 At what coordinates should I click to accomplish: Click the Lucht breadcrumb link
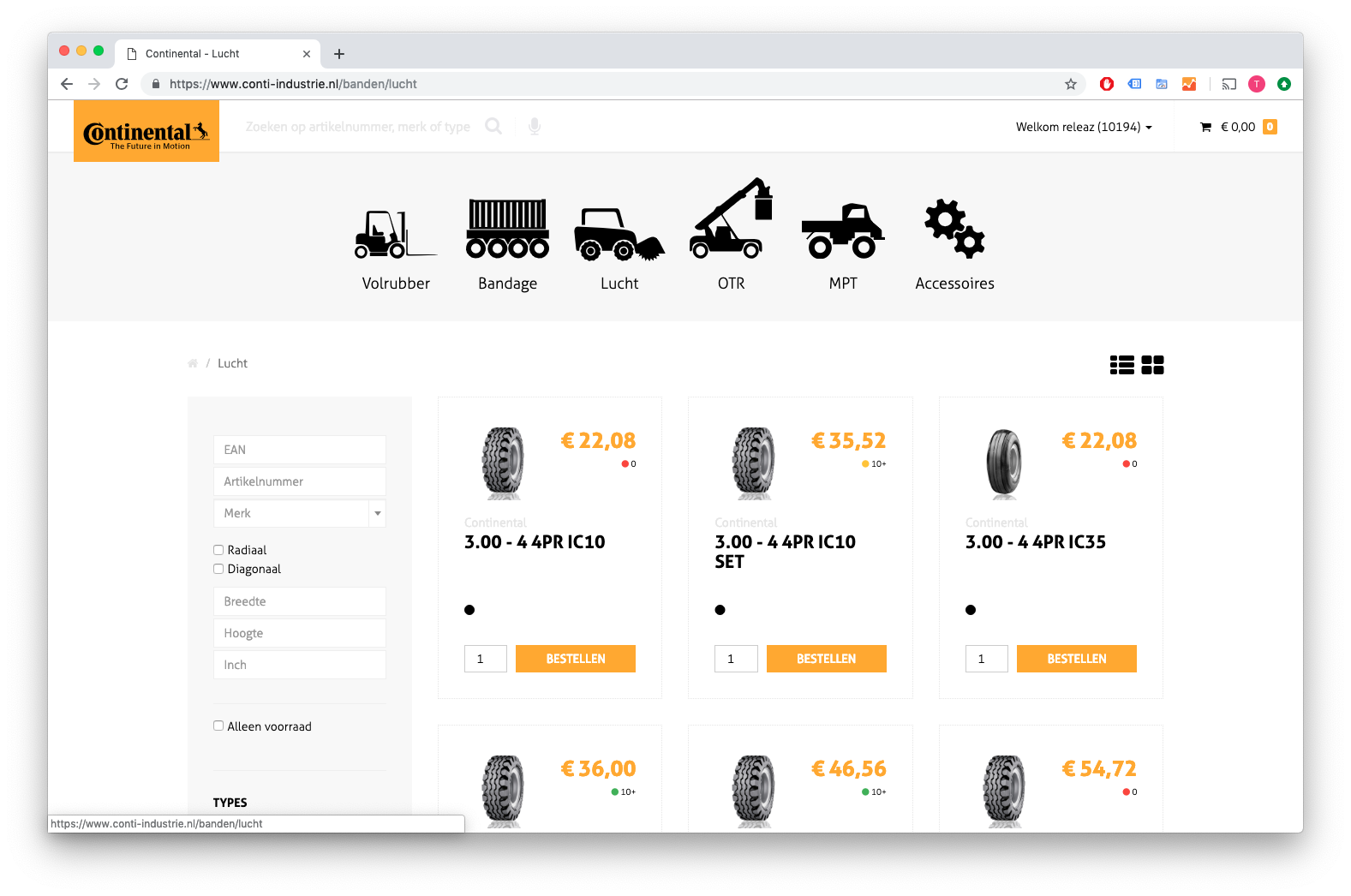(232, 363)
